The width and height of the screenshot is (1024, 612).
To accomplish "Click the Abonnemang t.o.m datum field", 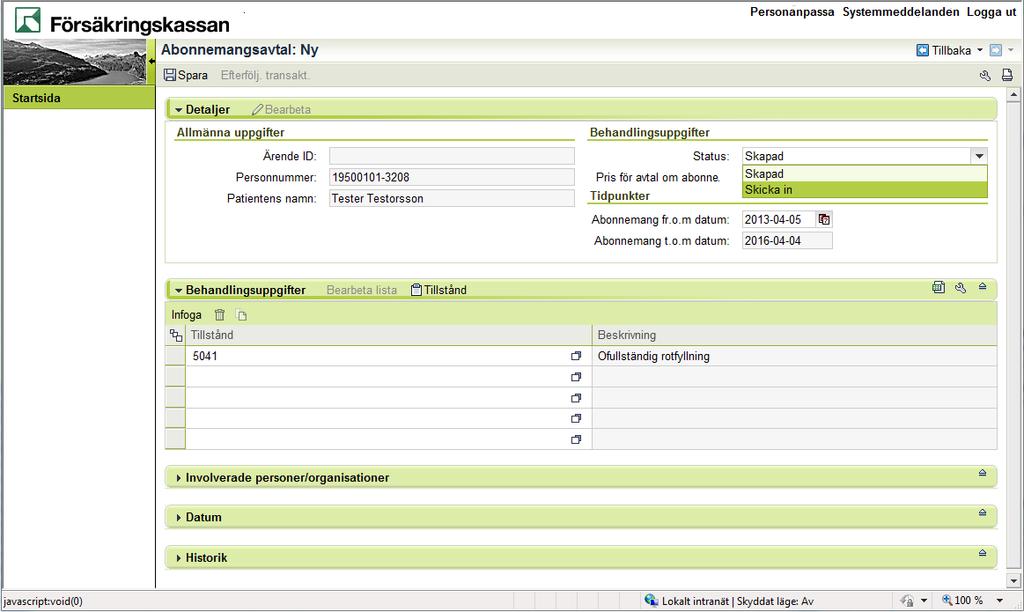I will click(x=787, y=241).
